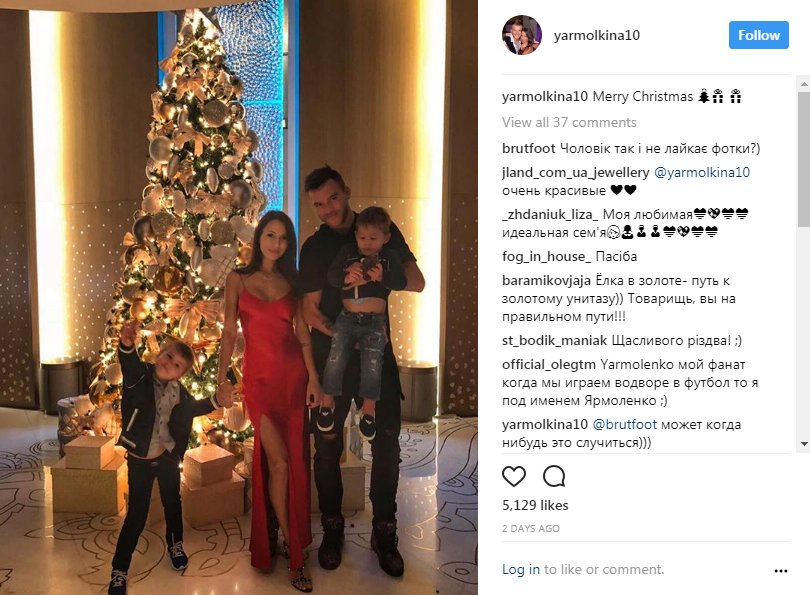Open official_olegtm commenter profile
The image size is (810, 595).
point(549,365)
